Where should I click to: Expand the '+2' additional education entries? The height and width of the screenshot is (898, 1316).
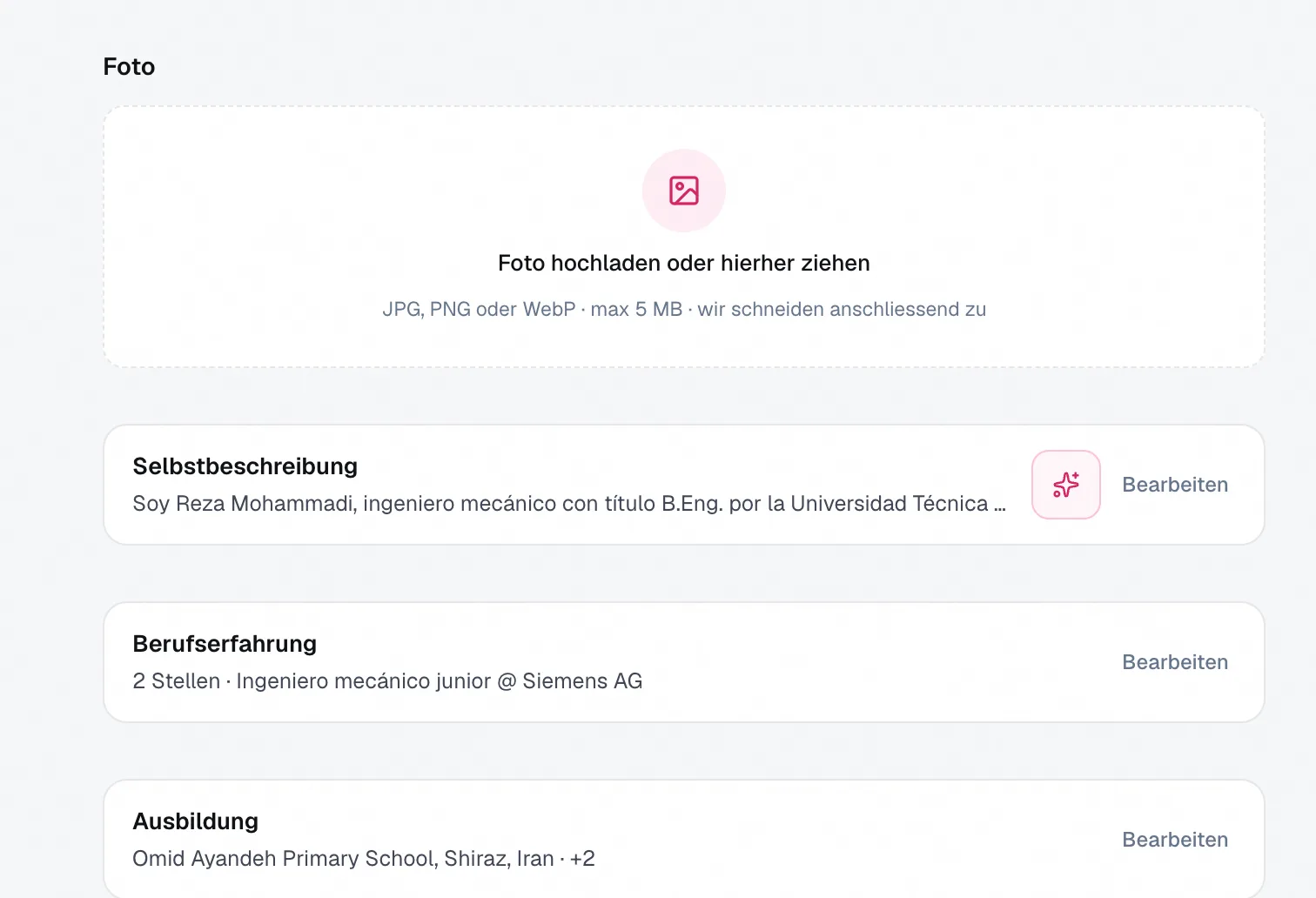click(x=582, y=859)
